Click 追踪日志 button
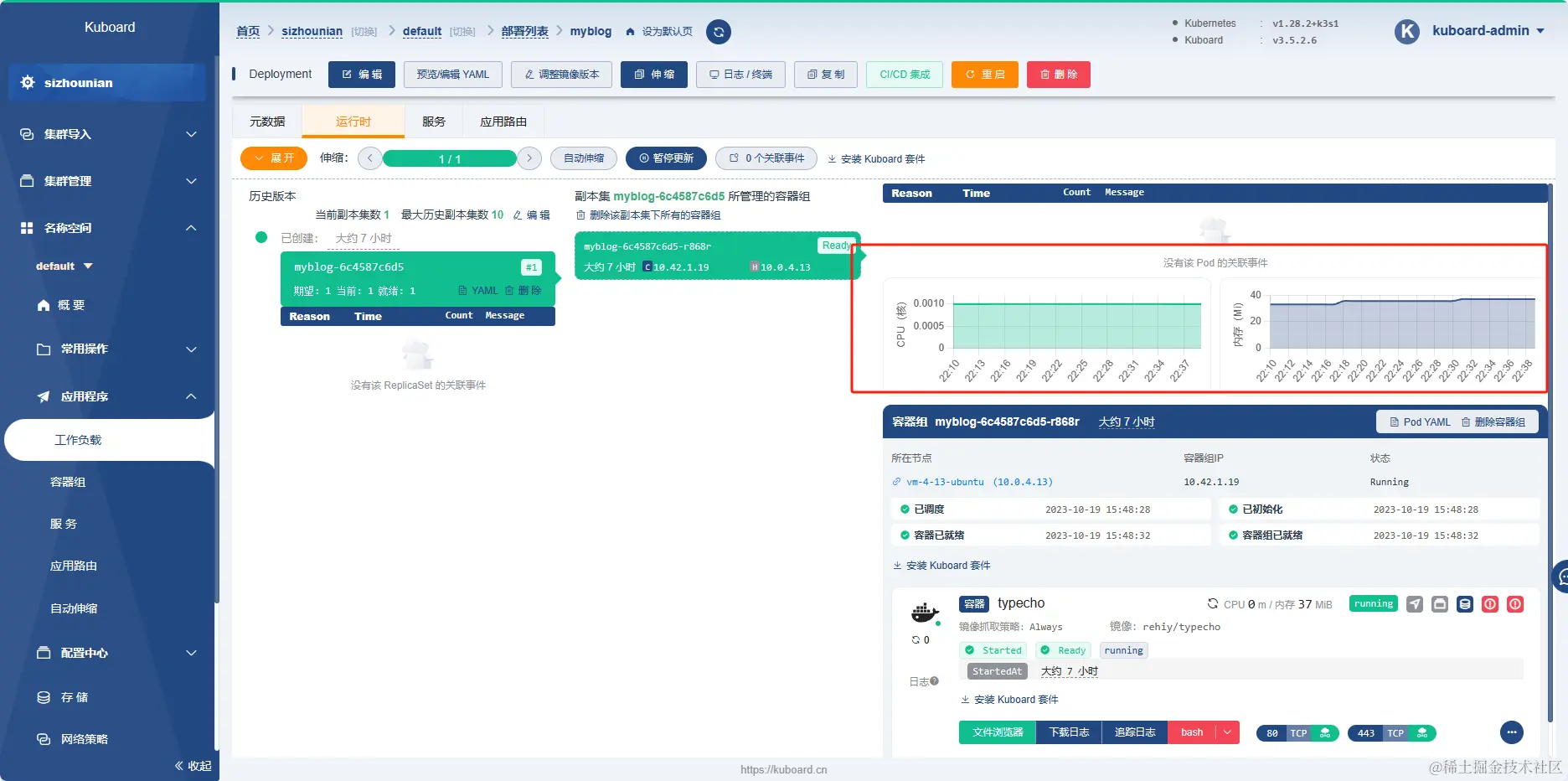 1135,732
